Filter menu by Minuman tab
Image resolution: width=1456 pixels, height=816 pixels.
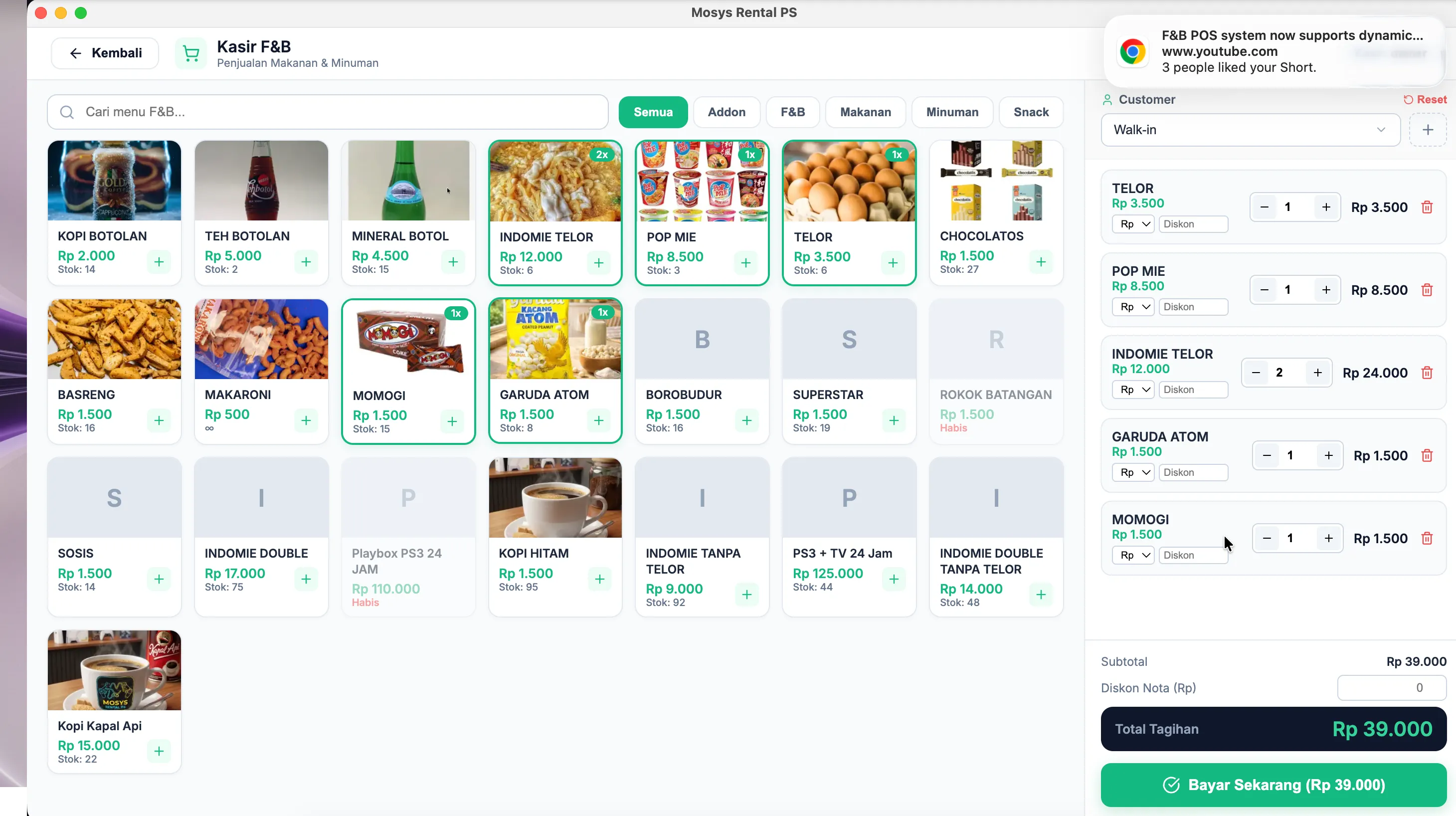(x=952, y=112)
